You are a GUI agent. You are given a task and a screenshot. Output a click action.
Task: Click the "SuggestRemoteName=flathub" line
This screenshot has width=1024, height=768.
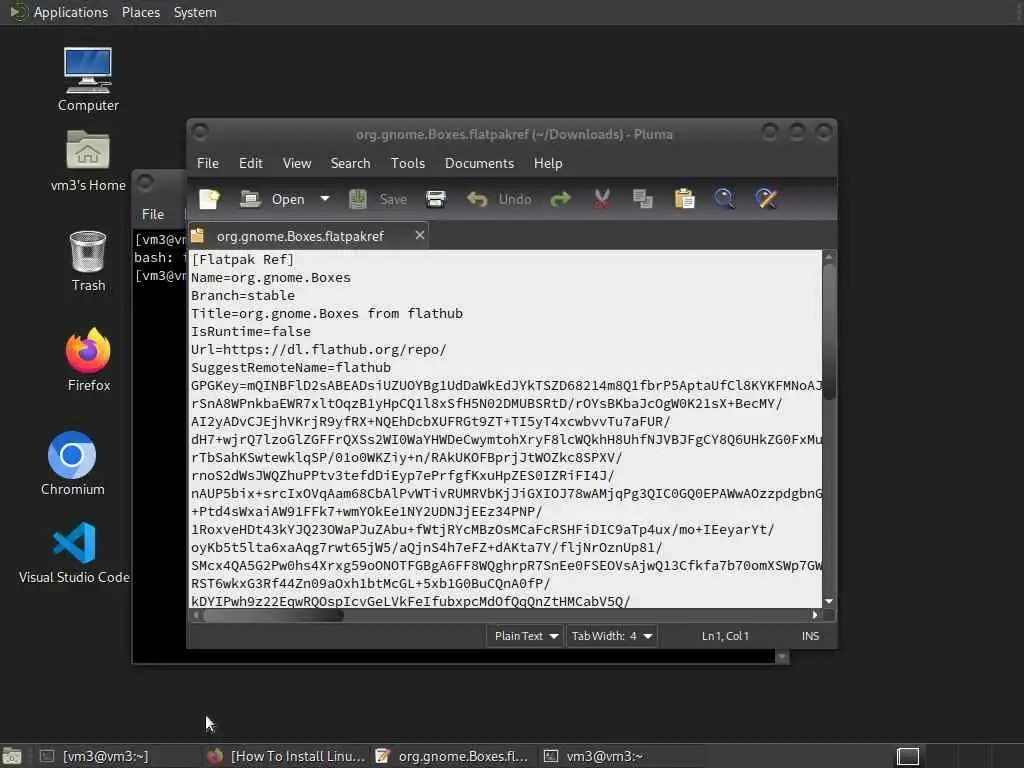pyautogui.click(x=291, y=368)
